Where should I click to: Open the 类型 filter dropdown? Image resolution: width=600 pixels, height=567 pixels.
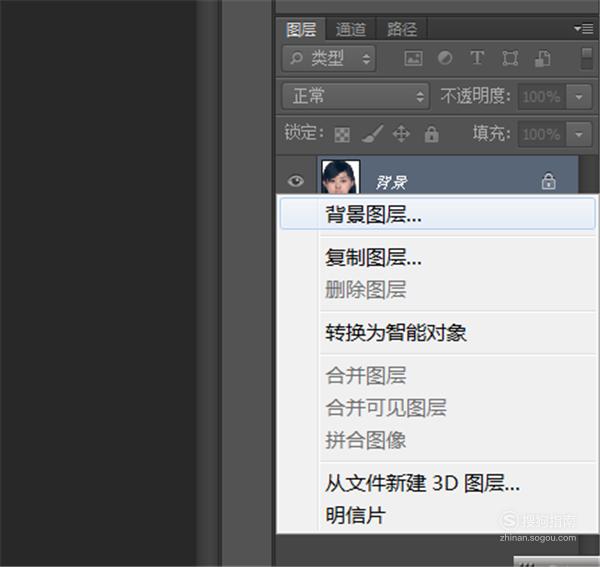[x=329, y=58]
